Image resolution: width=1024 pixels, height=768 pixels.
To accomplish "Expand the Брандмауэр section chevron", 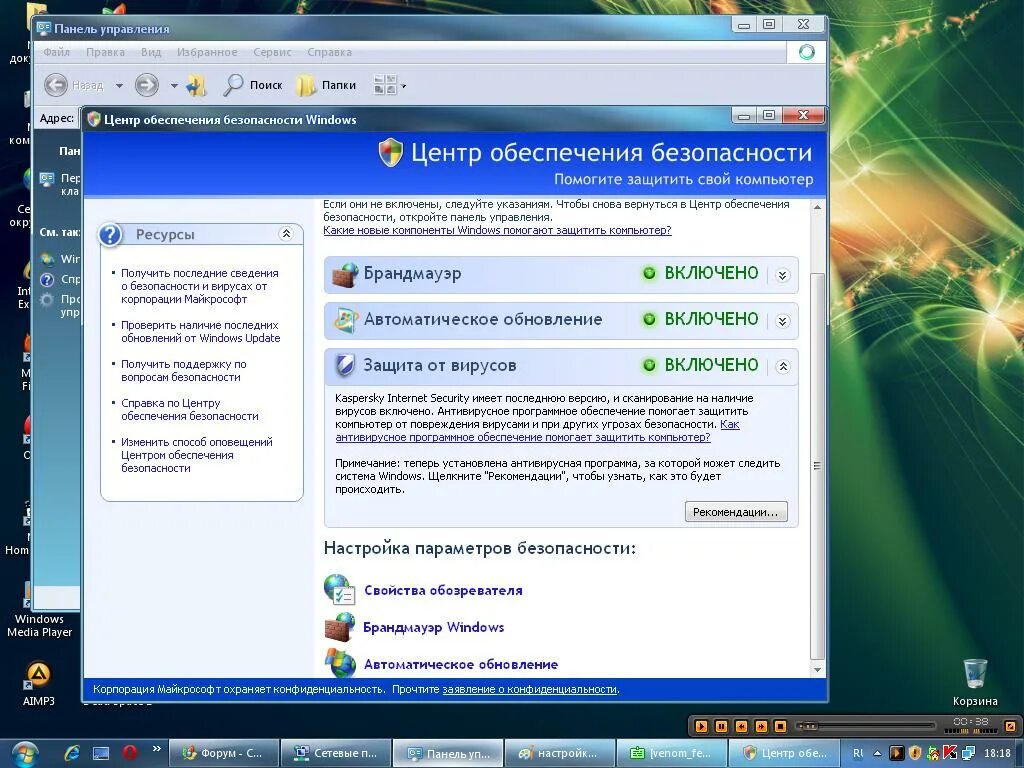I will [x=782, y=275].
